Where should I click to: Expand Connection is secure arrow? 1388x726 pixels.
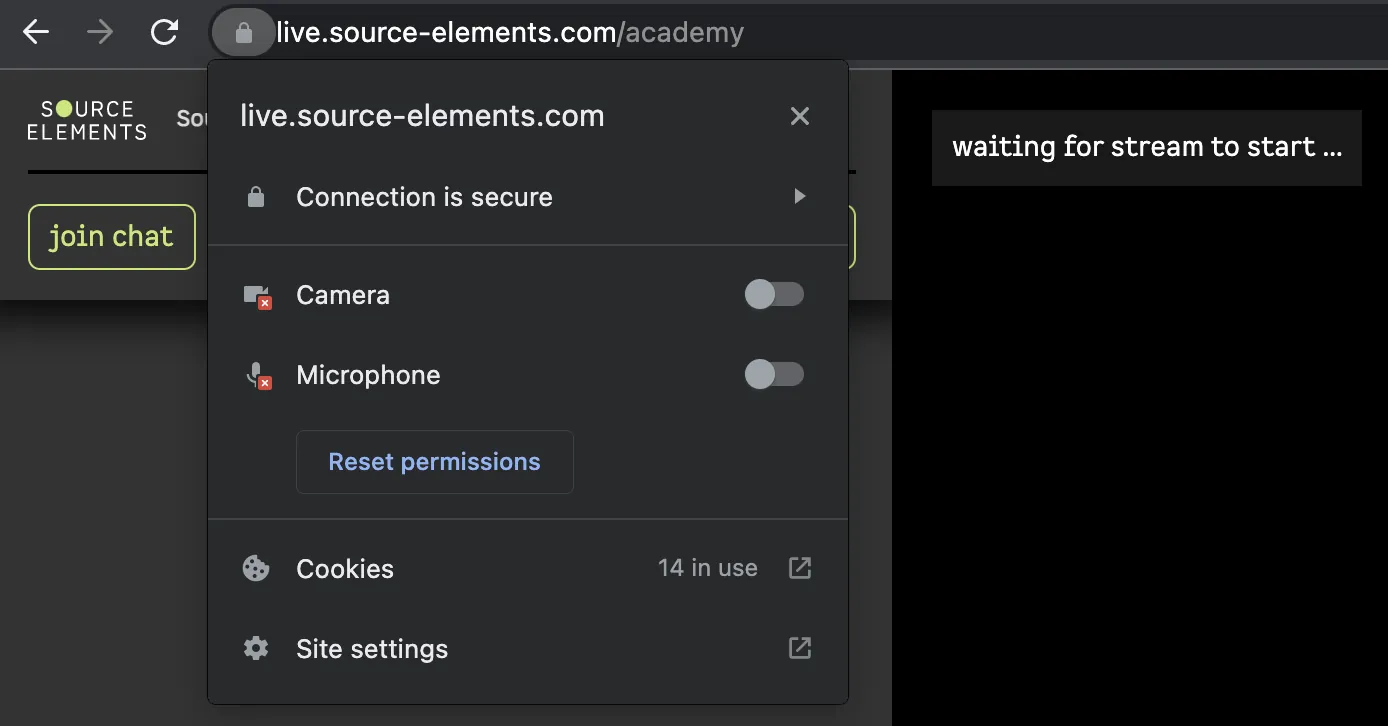tap(799, 197)
